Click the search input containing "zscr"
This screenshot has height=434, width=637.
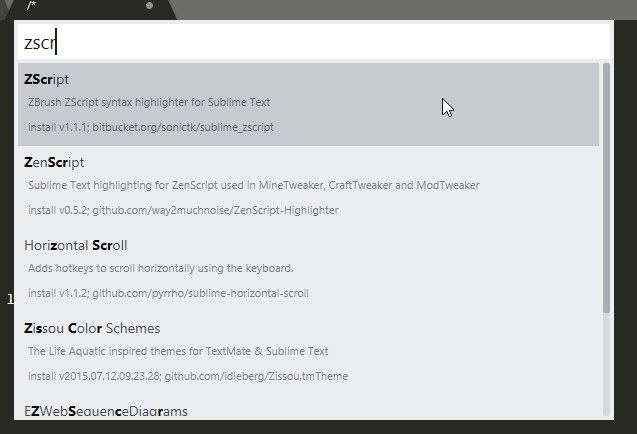tap(314, 42)
